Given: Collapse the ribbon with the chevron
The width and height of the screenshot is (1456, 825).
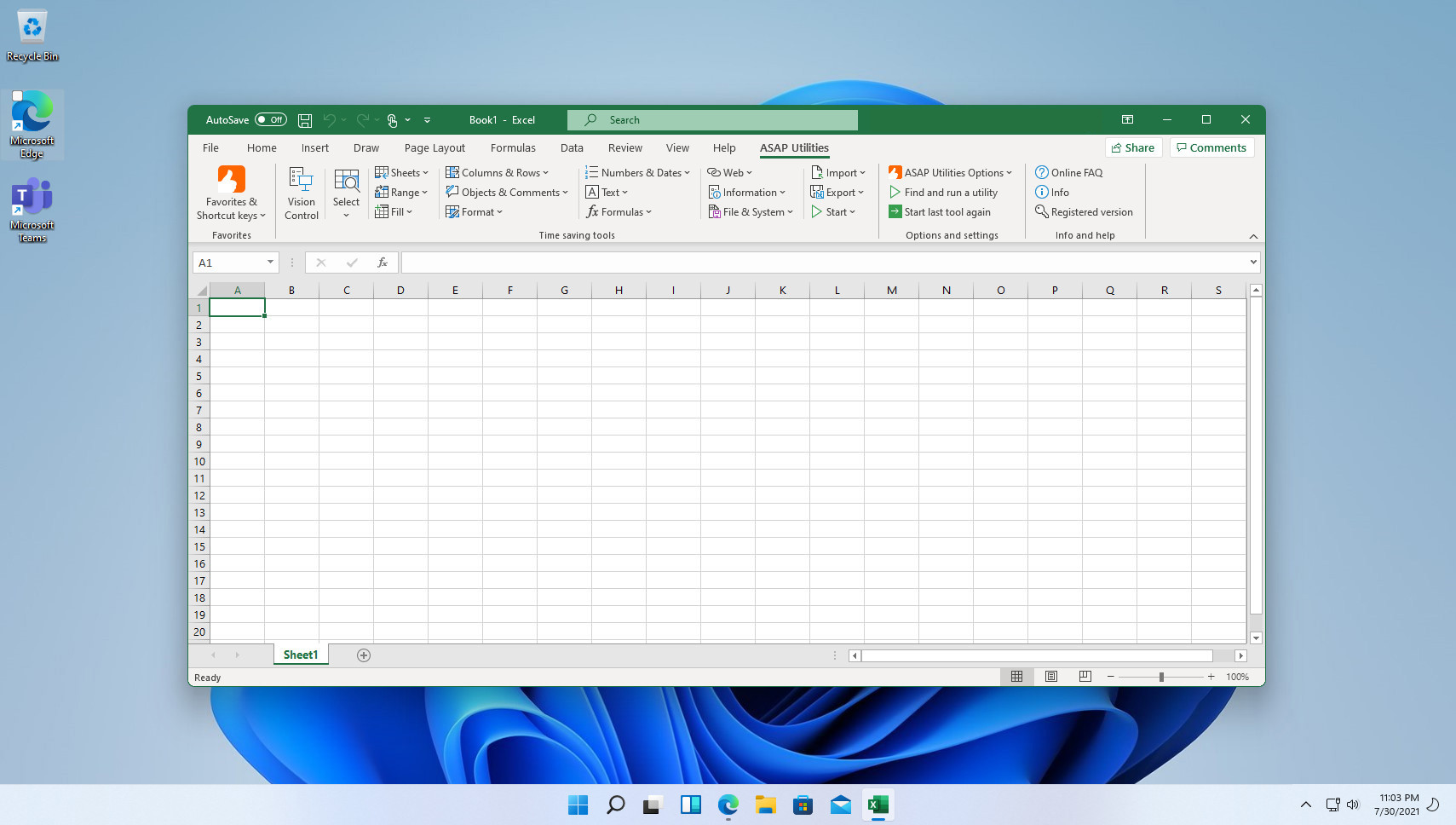Looking at the screenshot, I should pos(1253,236).
